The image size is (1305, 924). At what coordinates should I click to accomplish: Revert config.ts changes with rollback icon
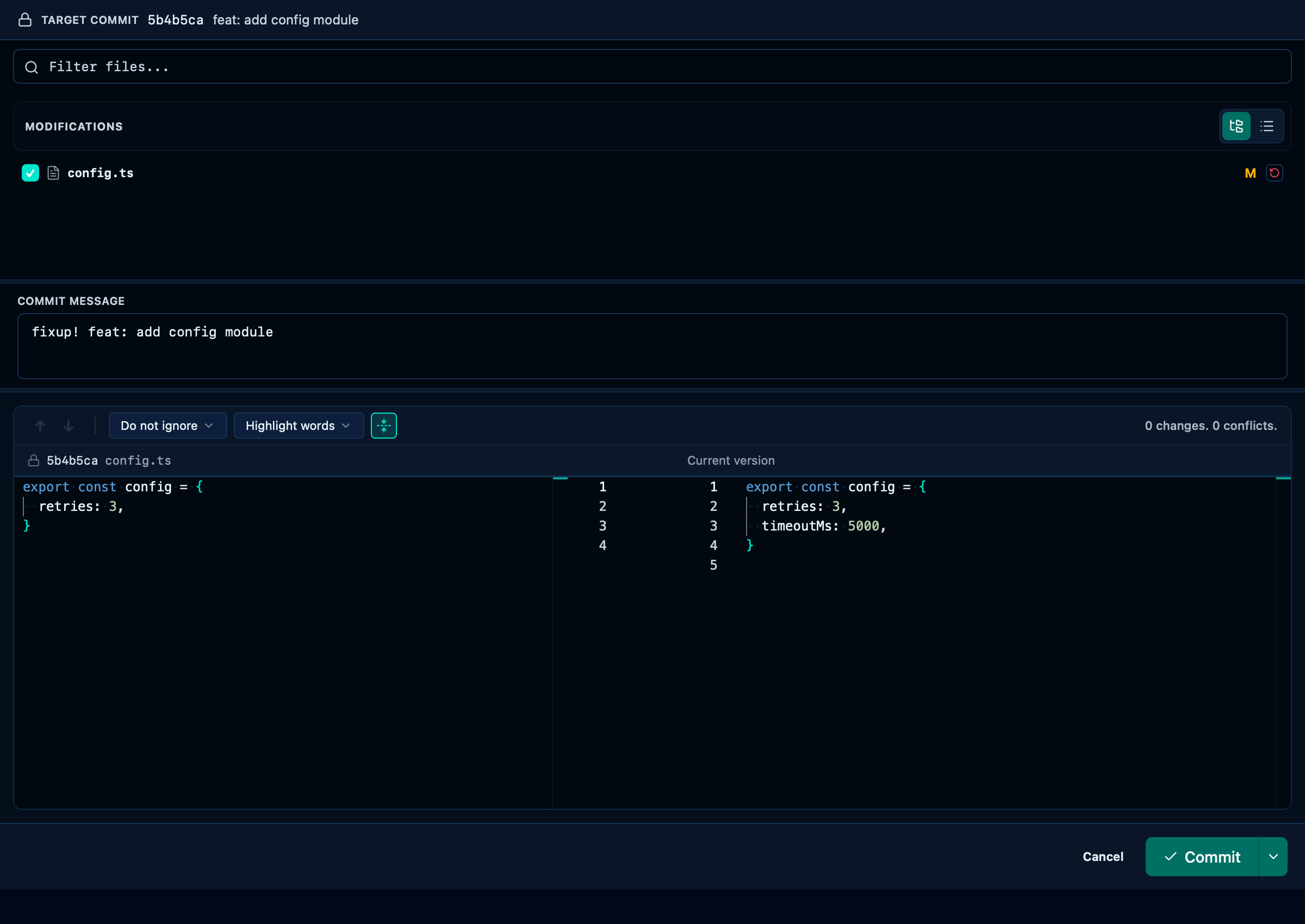(1274, 173)
